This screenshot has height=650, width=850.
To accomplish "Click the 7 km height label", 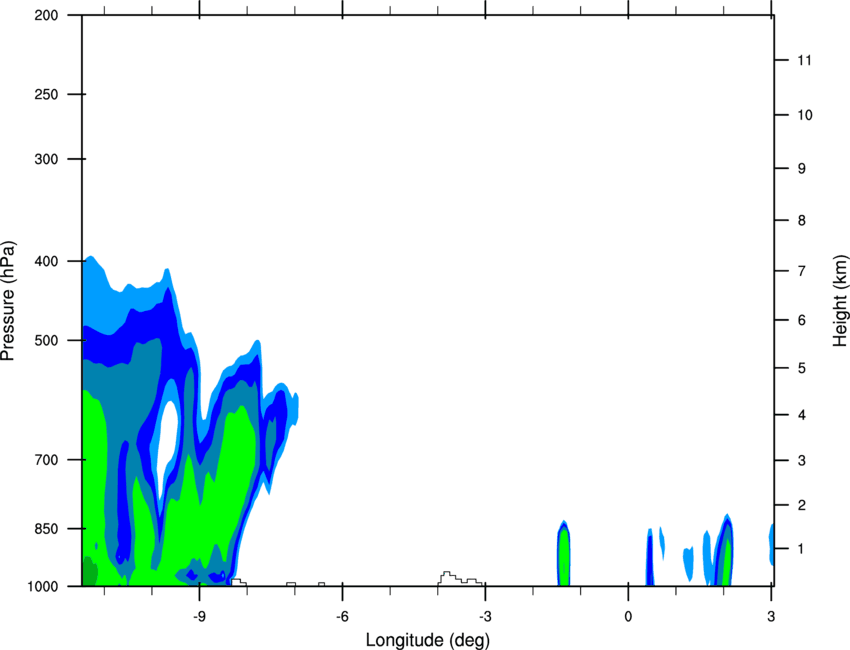I will pos(802,271).
